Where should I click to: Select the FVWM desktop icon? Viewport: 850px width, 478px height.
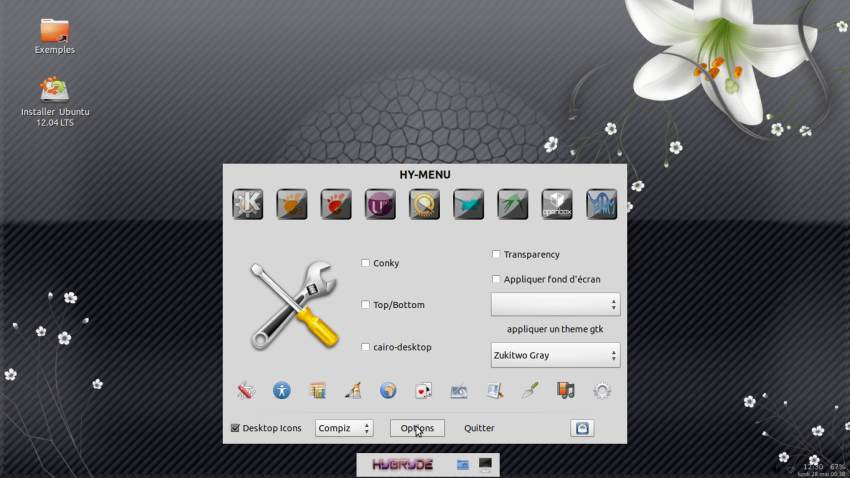point(601,204)
